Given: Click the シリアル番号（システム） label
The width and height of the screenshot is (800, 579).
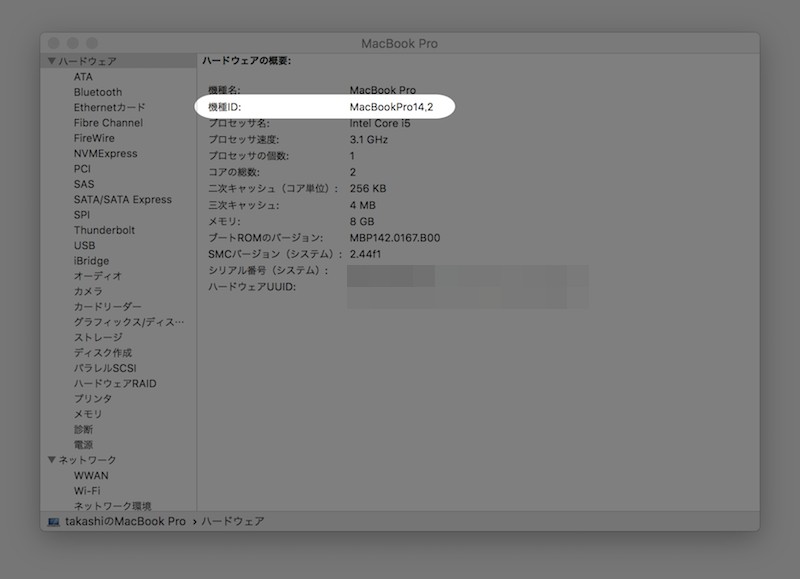Looking at the screenshot, I should pyautogui.click(x=268, y=270).
